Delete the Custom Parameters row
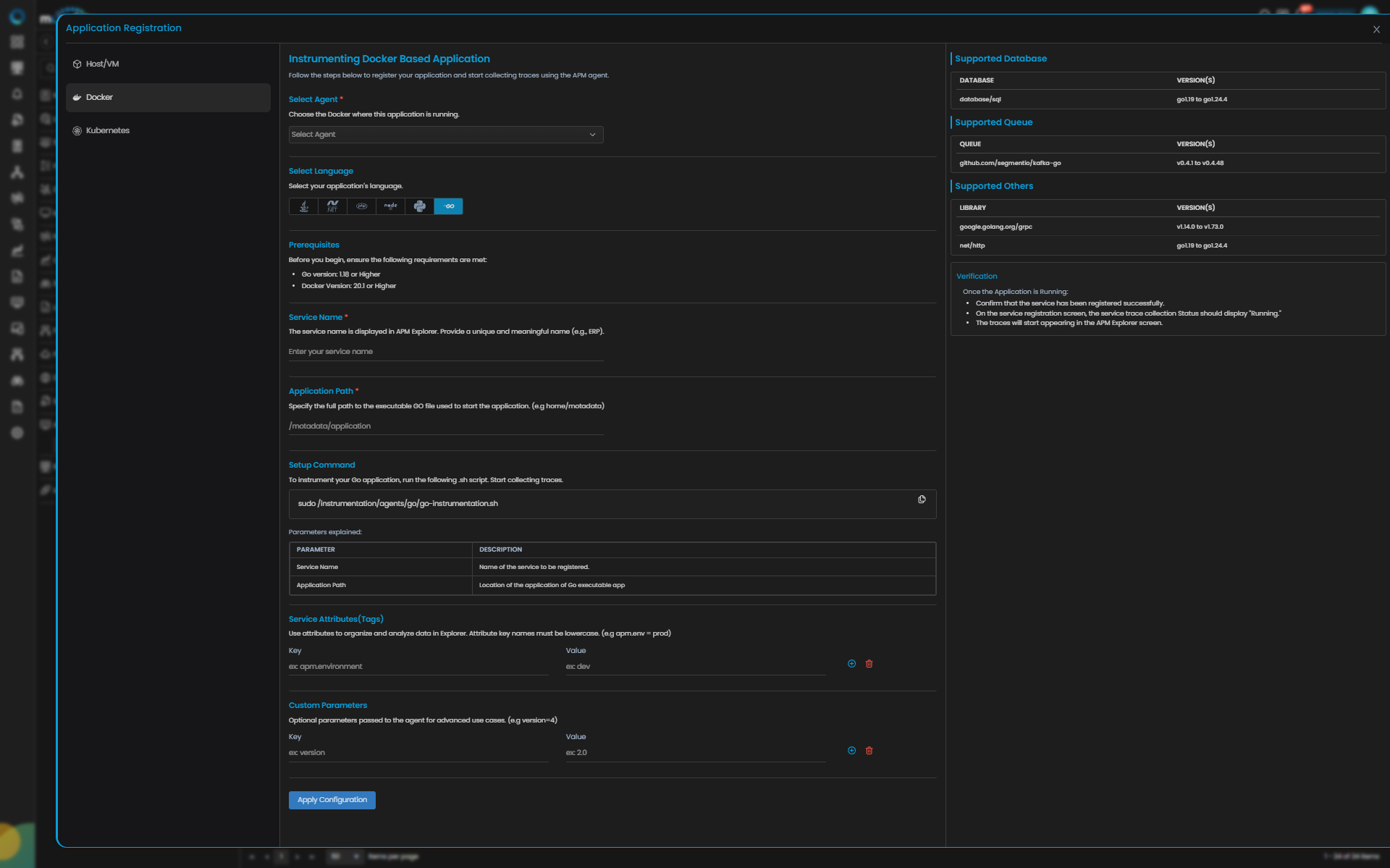This screenshot has width=1390, height=868. coord(869,751)
